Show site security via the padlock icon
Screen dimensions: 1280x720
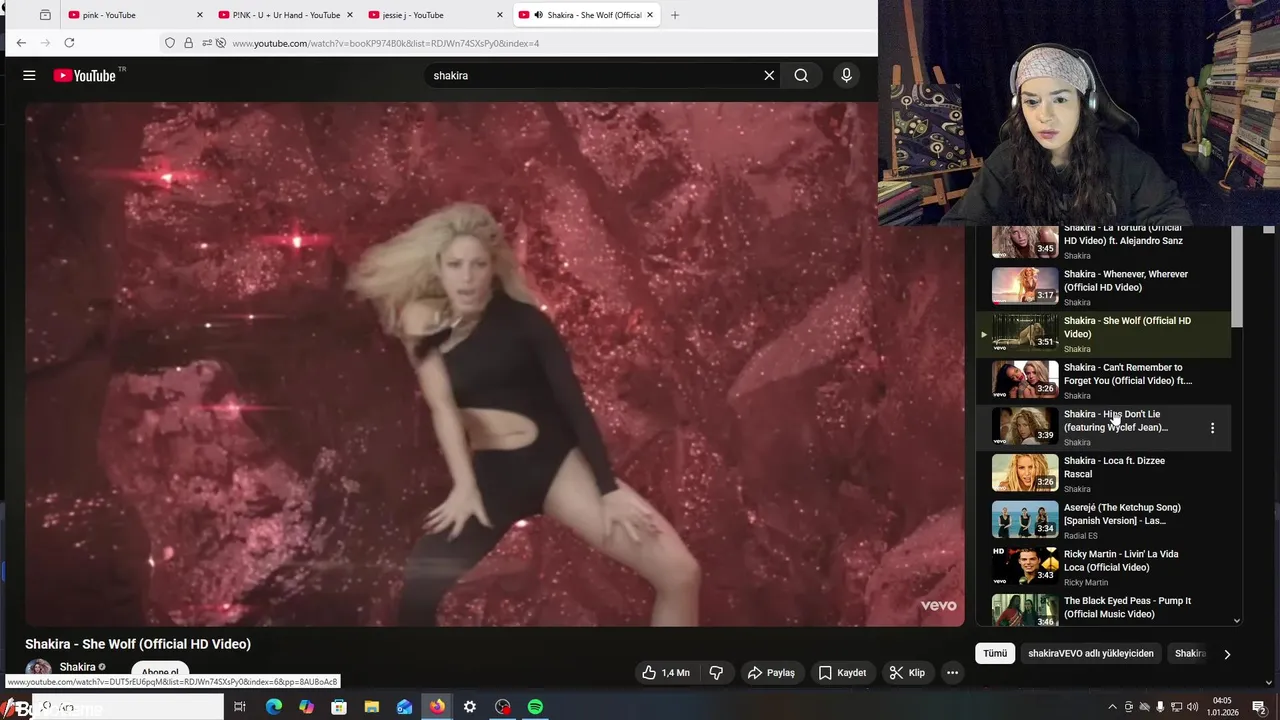188,43
